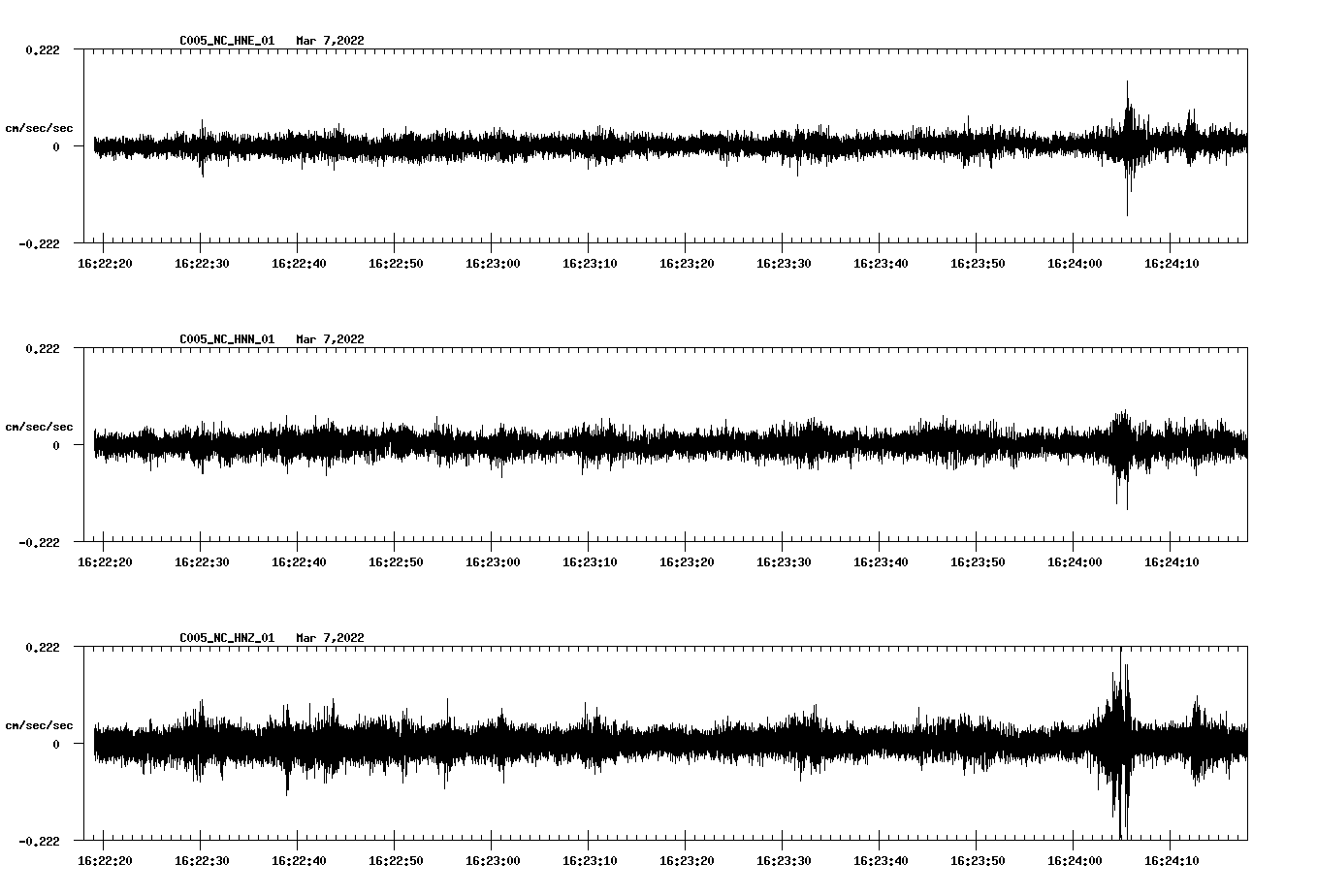The width and height of the screenshot is (1317, 896).
Task: Click the C005_NC_HNE_01 channel title
Action: tap(227, 41)
